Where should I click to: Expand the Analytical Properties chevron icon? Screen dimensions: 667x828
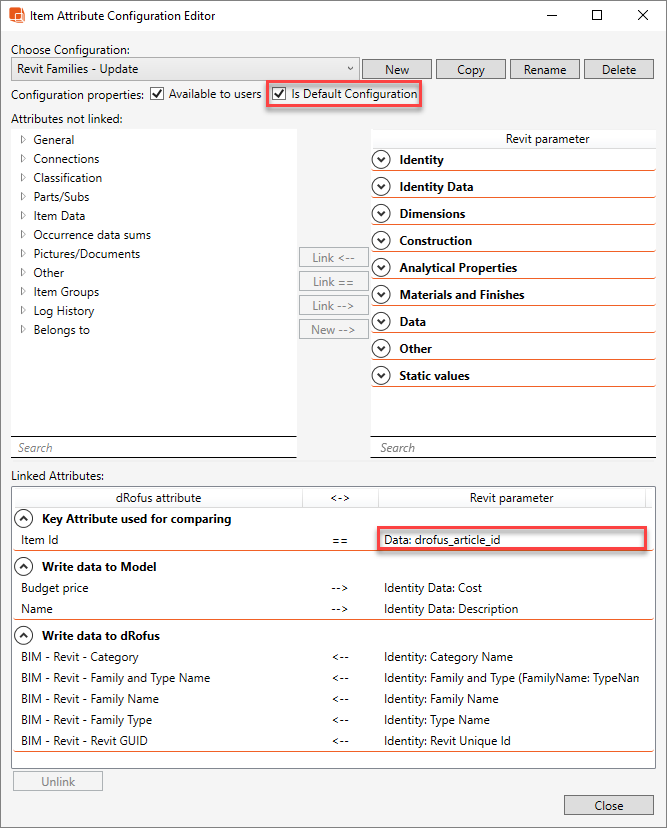point(380,268)
